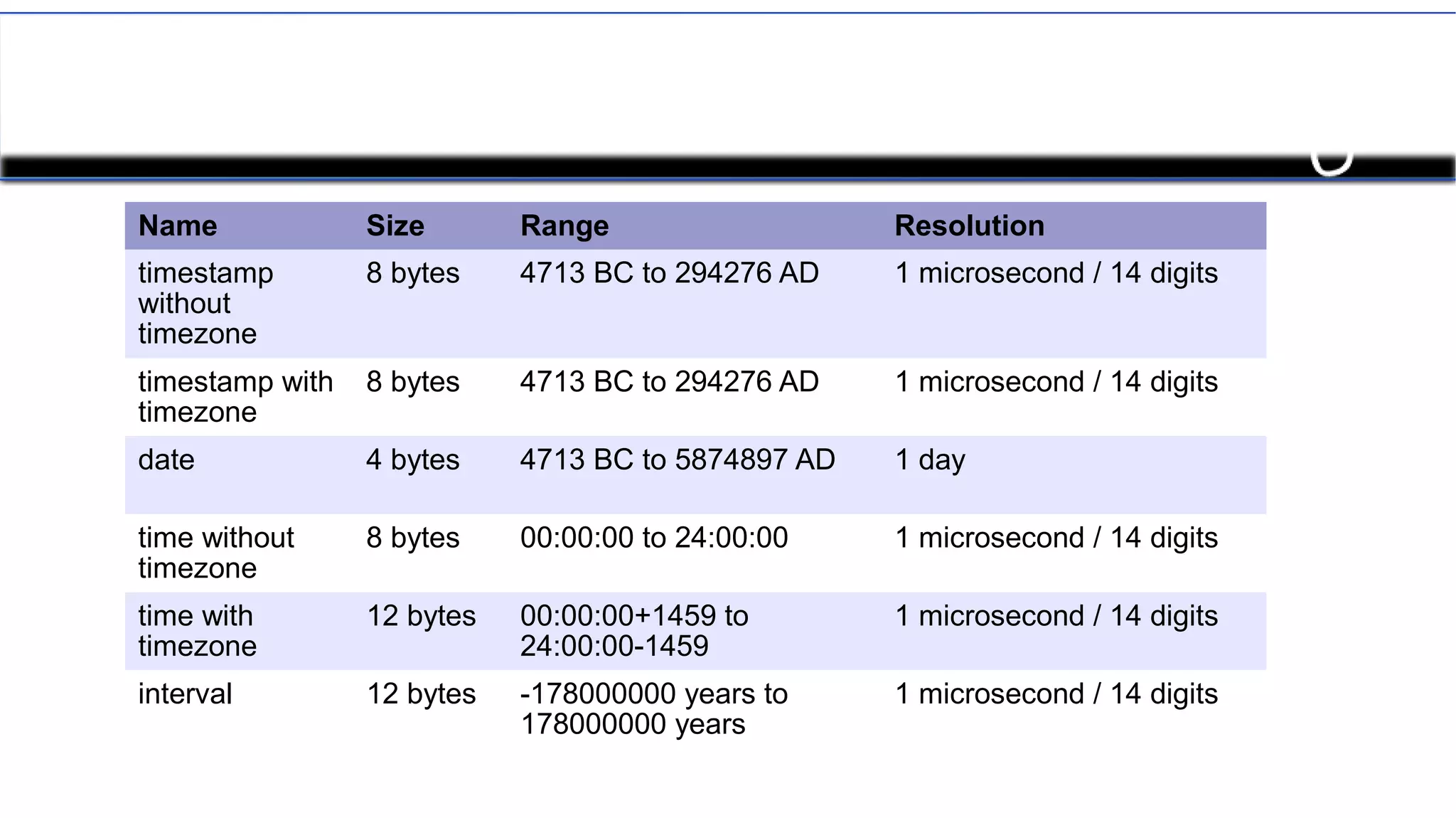This screenshot has height=818, width=1456.
Task: Click the 'Resolution' column header
Action: [969, 225]
